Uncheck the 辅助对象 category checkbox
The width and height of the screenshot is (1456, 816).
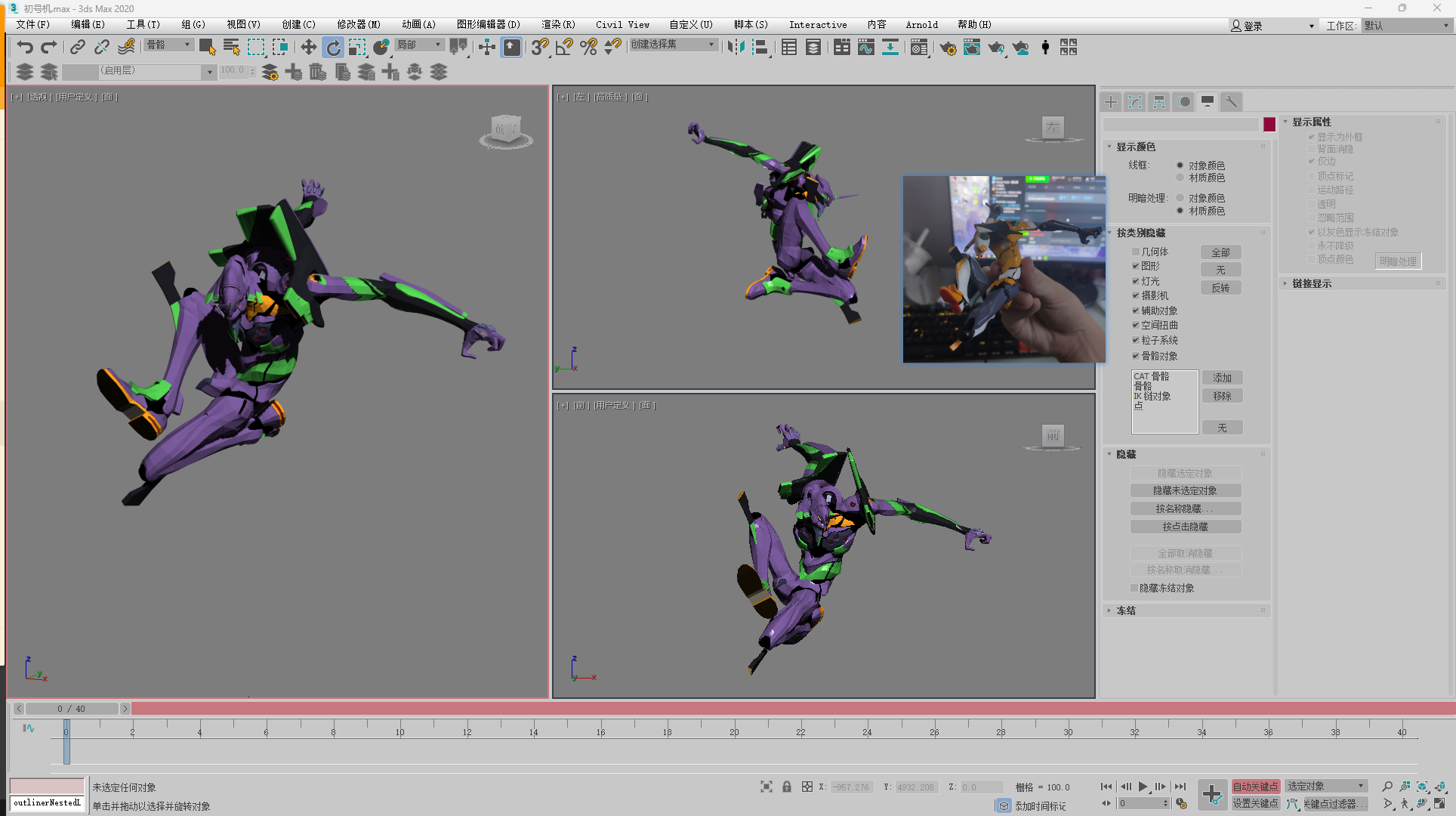pos(1135,311)
